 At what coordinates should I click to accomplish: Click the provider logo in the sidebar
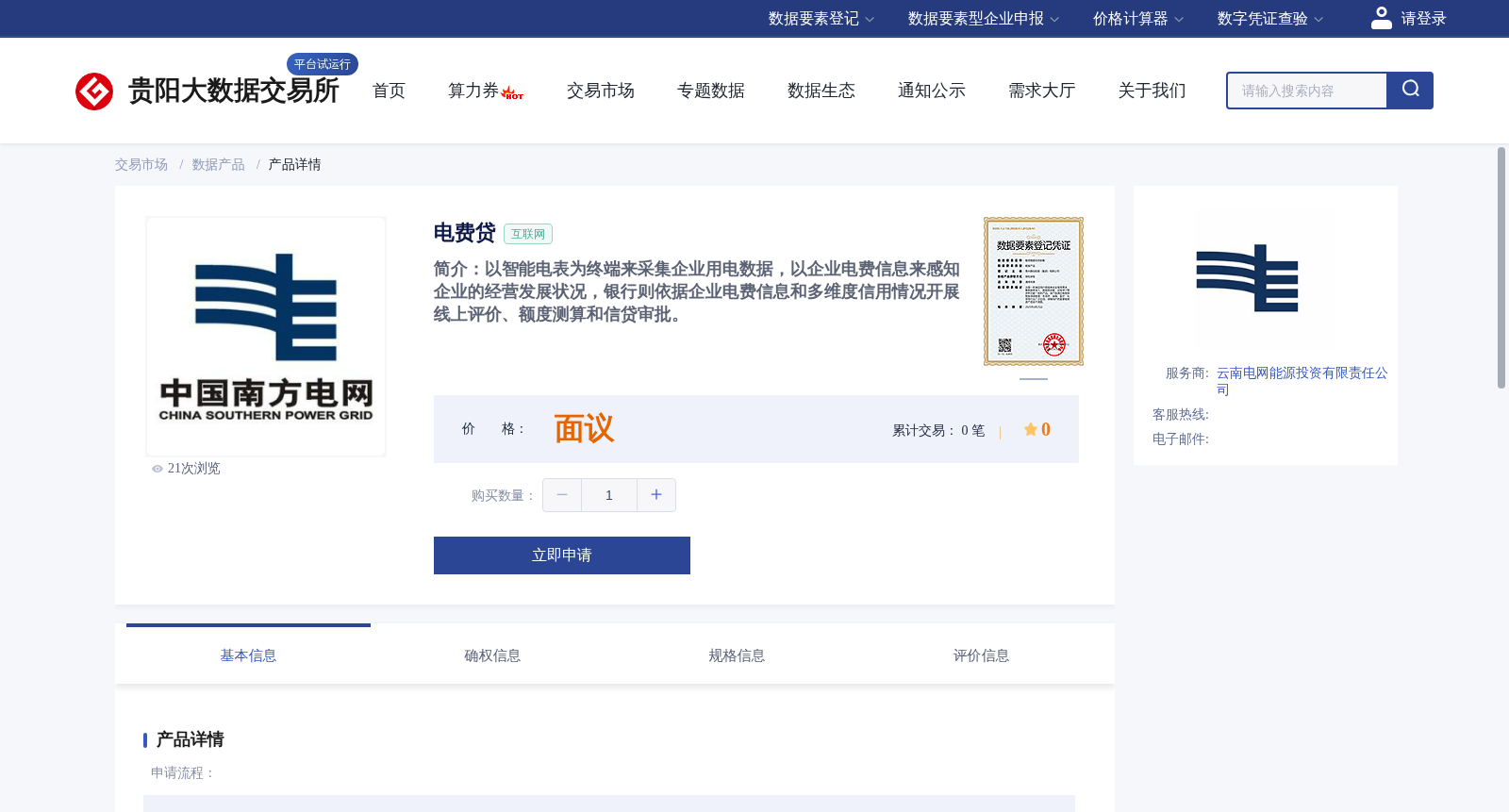tap(1247, 277)
